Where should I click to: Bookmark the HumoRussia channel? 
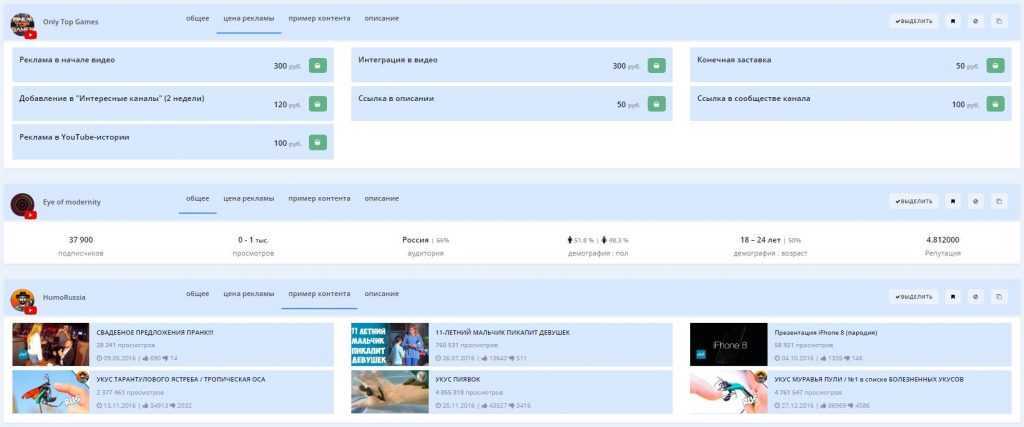click(952, 297)
